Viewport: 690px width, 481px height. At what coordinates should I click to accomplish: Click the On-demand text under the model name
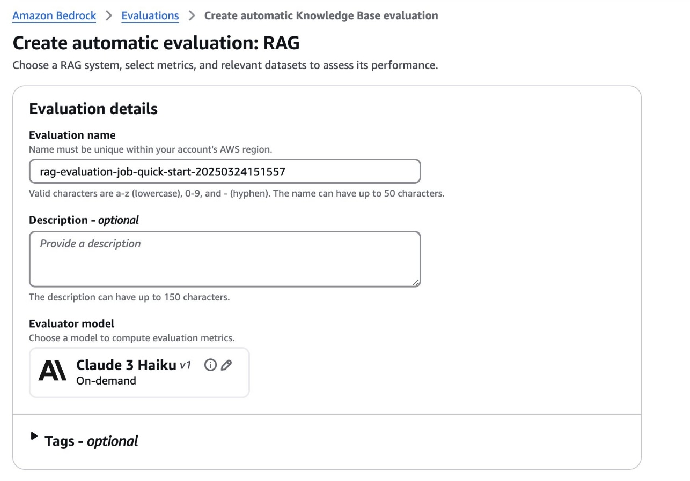pos(106,381)
